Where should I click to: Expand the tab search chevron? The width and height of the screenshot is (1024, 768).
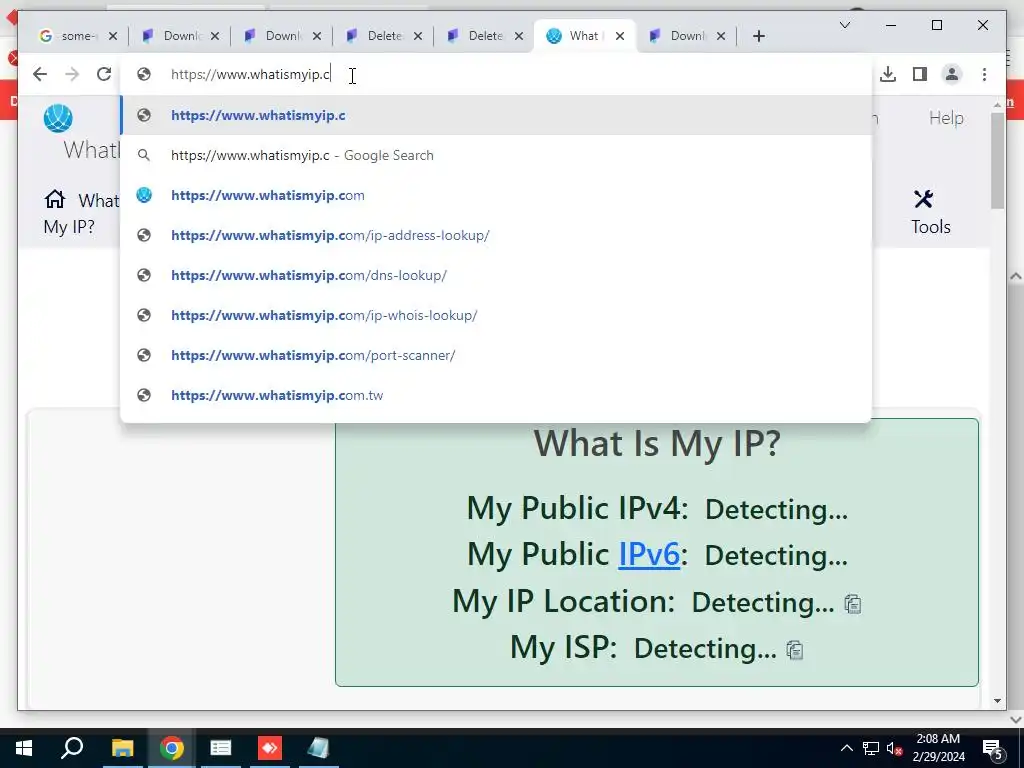point(844,25)
